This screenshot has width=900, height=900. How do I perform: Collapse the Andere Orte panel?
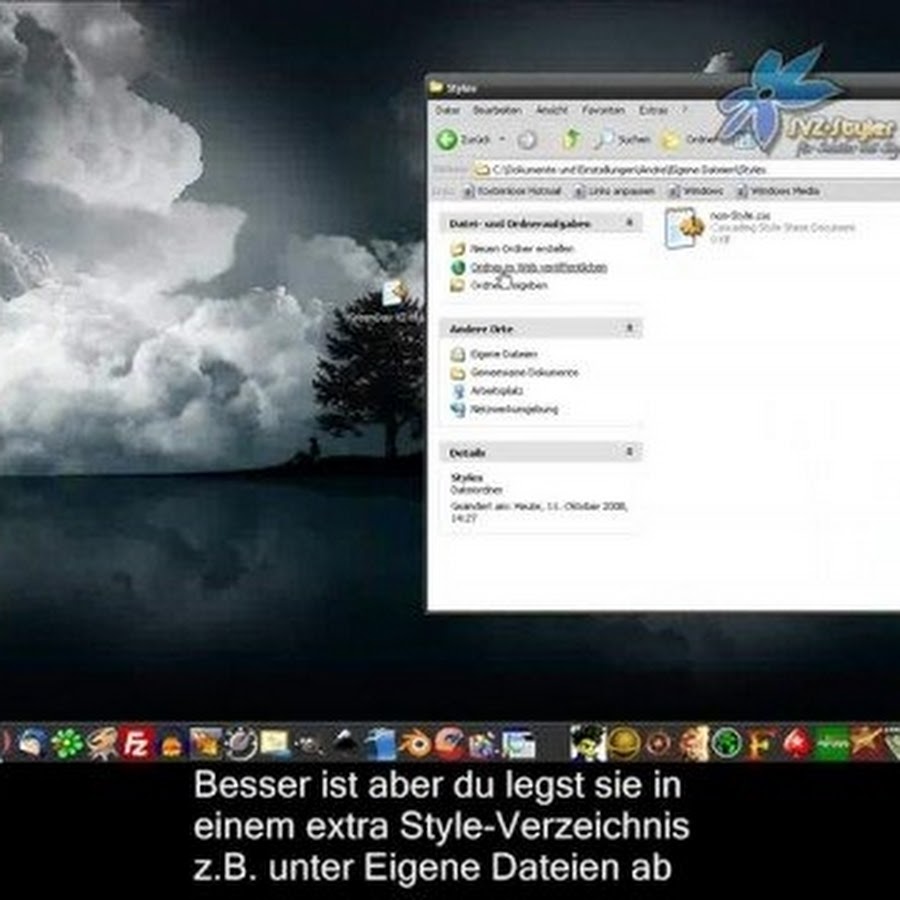(x=630, y=328)
